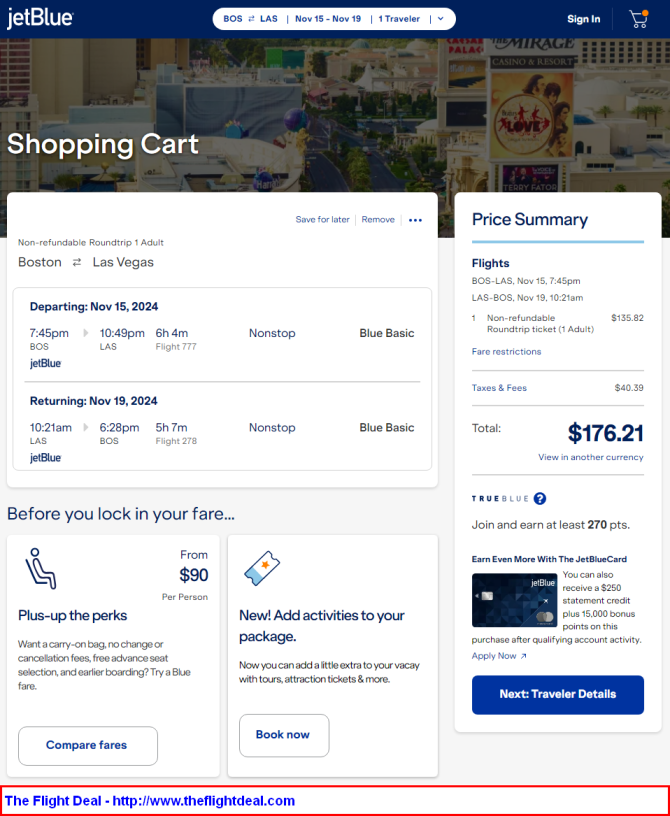Remove the flight from cart
Screen dimensions: 670x816
(x=378, y=220)
